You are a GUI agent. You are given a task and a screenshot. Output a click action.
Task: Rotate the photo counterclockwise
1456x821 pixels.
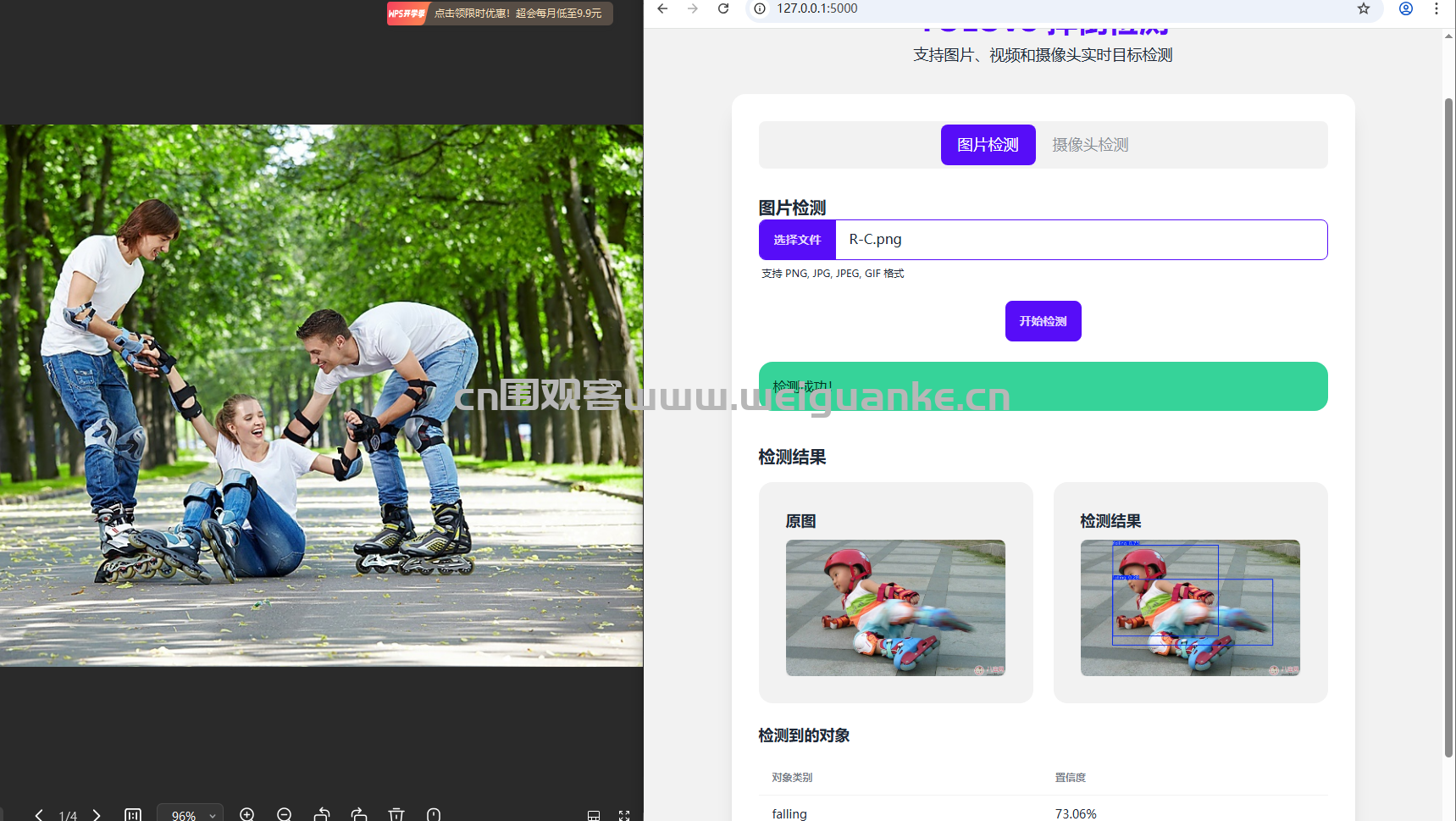(x=322, y=814)
